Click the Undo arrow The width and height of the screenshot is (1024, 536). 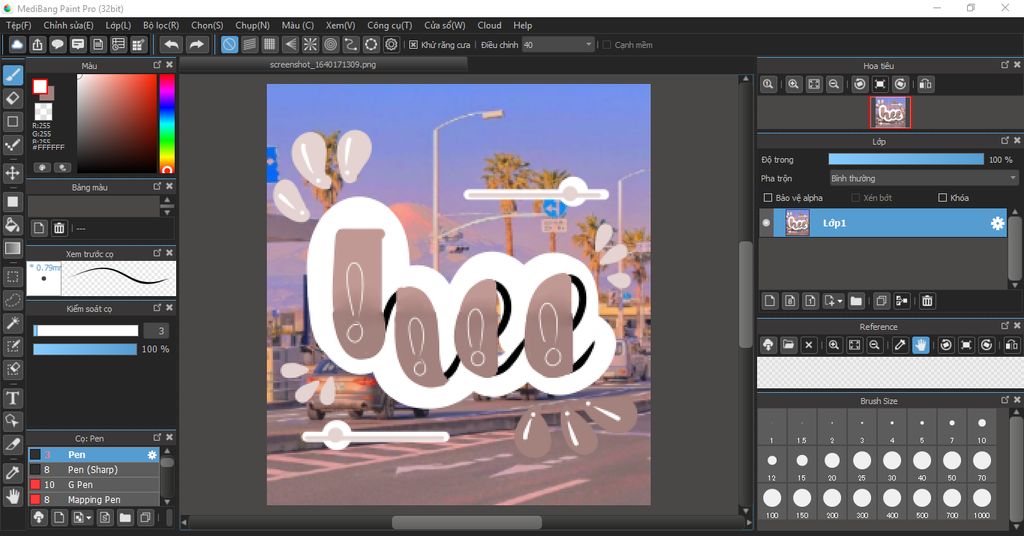(171, 44)
